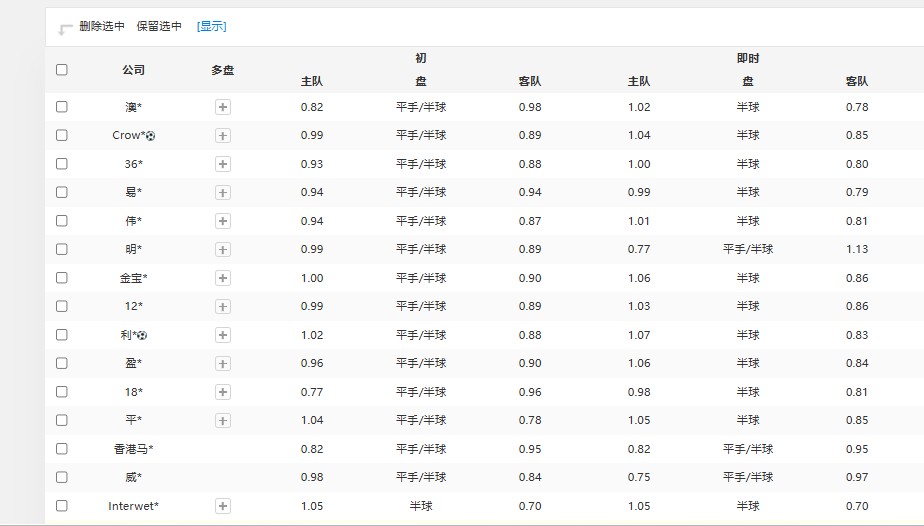
Task: Expand multi-handicap details for Crow*
Action: 222,135
